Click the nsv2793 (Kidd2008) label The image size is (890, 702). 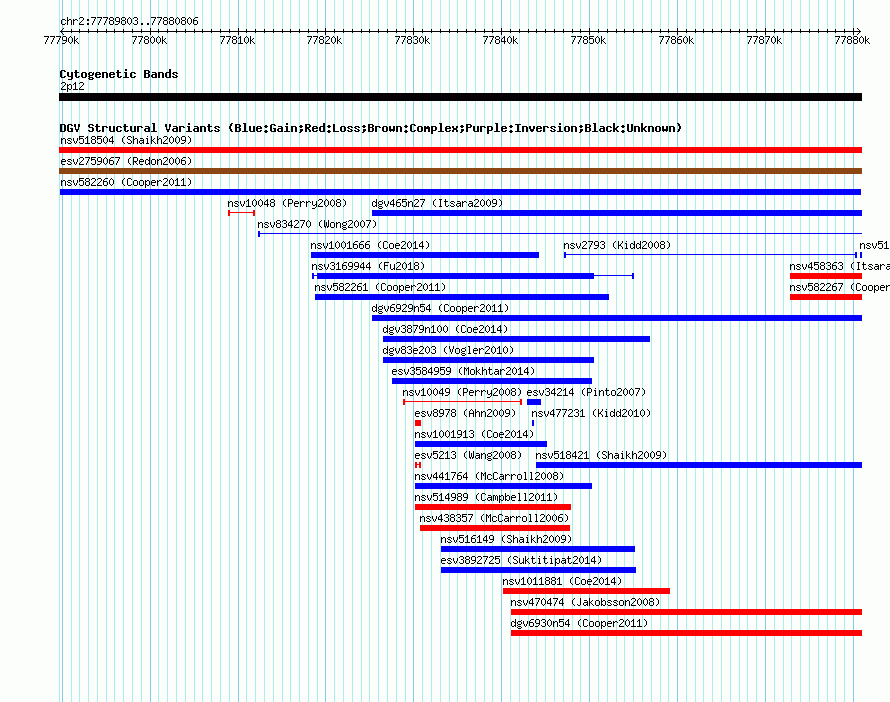[x=617, y=245]
